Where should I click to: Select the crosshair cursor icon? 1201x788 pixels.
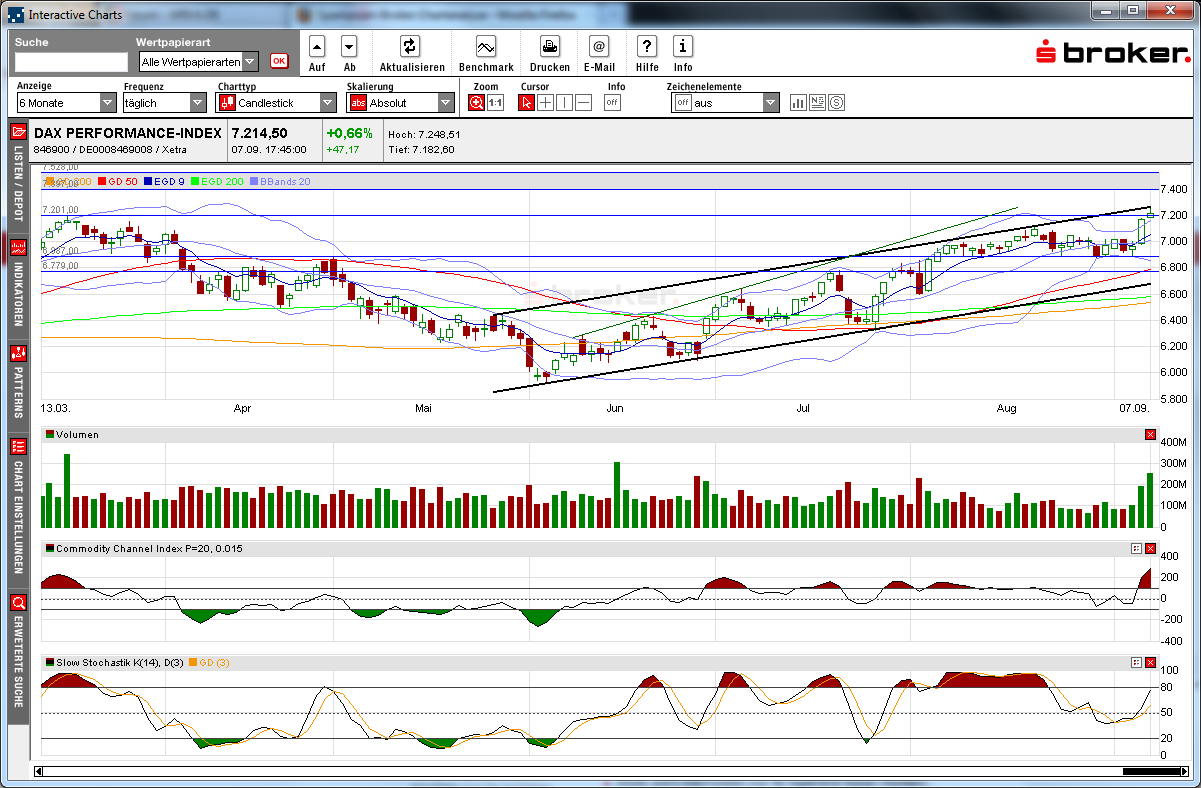546,102
